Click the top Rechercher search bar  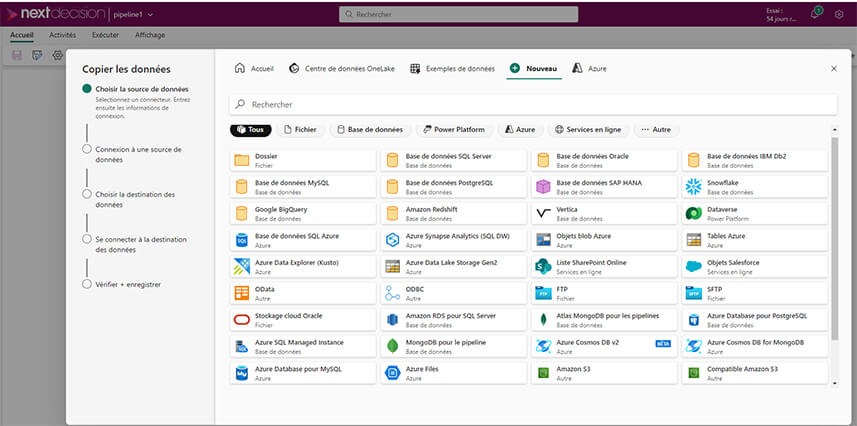(x=459, y=15)
